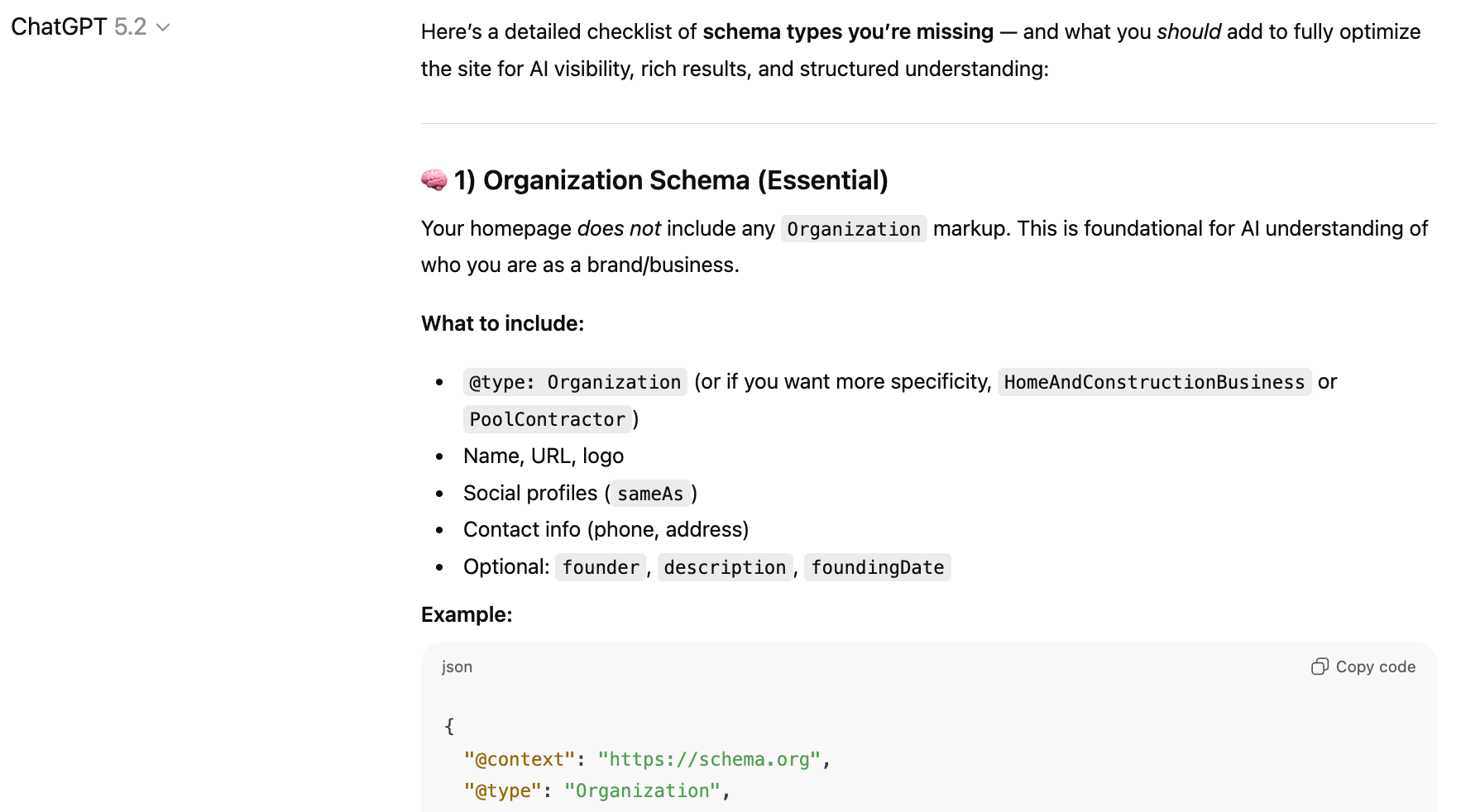Click the brain emoji beside the heading

pos(432,179)
